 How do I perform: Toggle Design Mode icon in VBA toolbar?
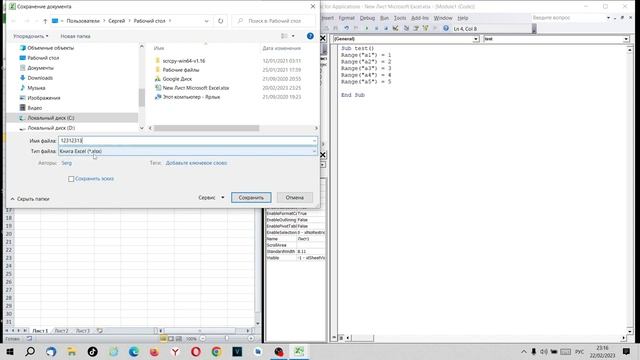(x=396, y=29)
